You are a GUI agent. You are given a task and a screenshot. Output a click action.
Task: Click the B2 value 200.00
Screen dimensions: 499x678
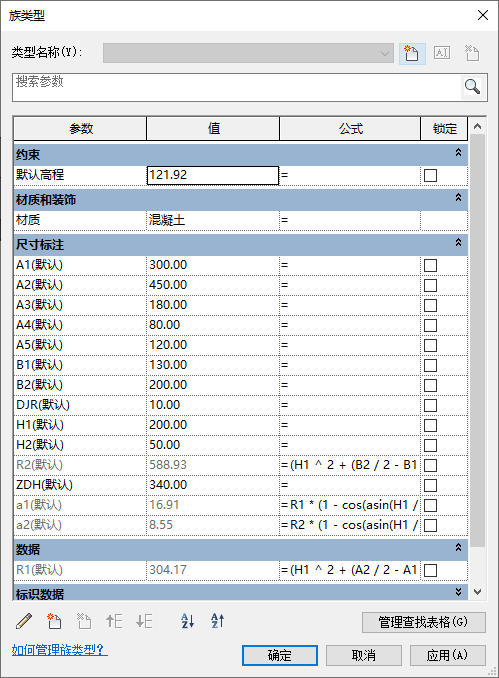(213, 385)
